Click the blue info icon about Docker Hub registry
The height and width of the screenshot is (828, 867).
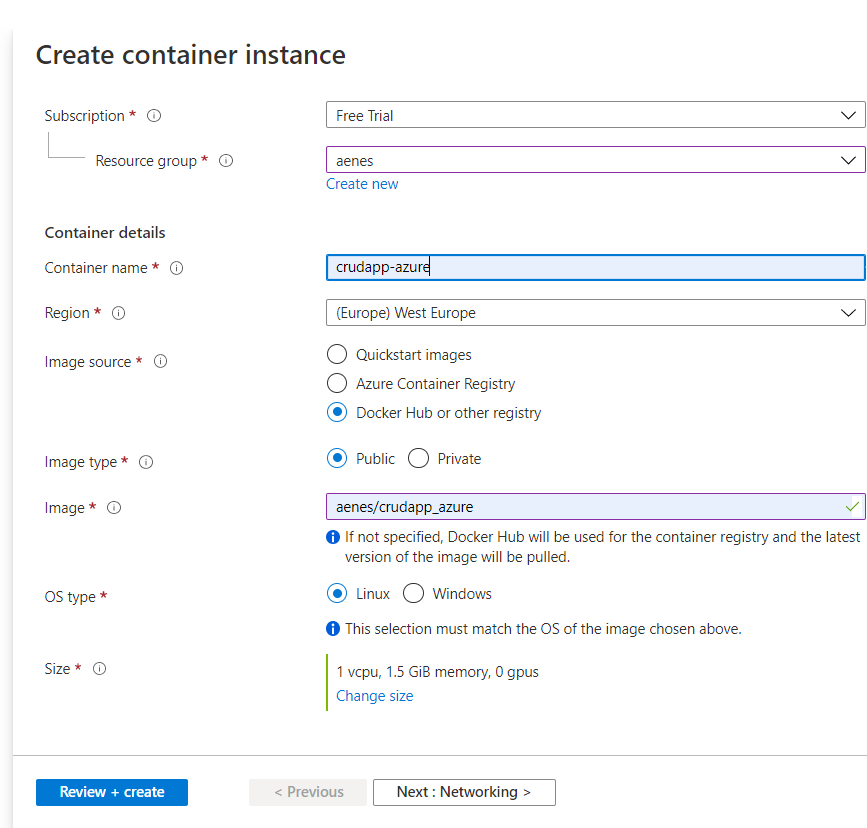click(x=333, y=537)
